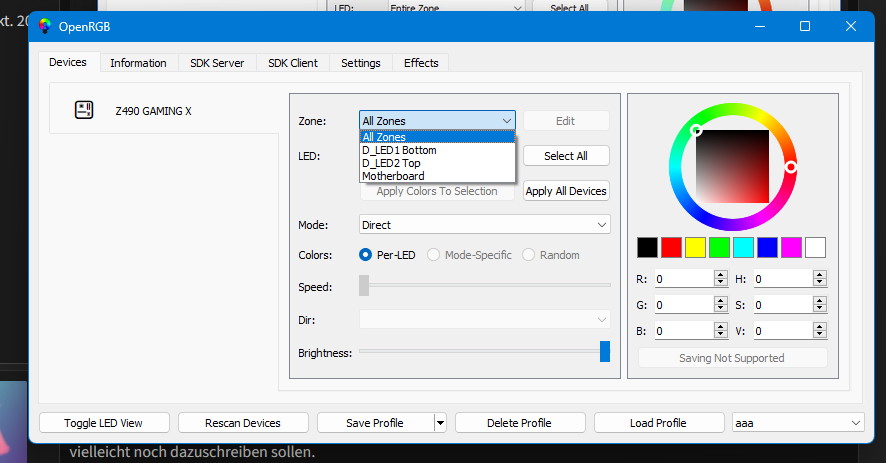This screenshot has width=886, height=463.
Task: Switch to the Information tab
Action: (138, 63)
